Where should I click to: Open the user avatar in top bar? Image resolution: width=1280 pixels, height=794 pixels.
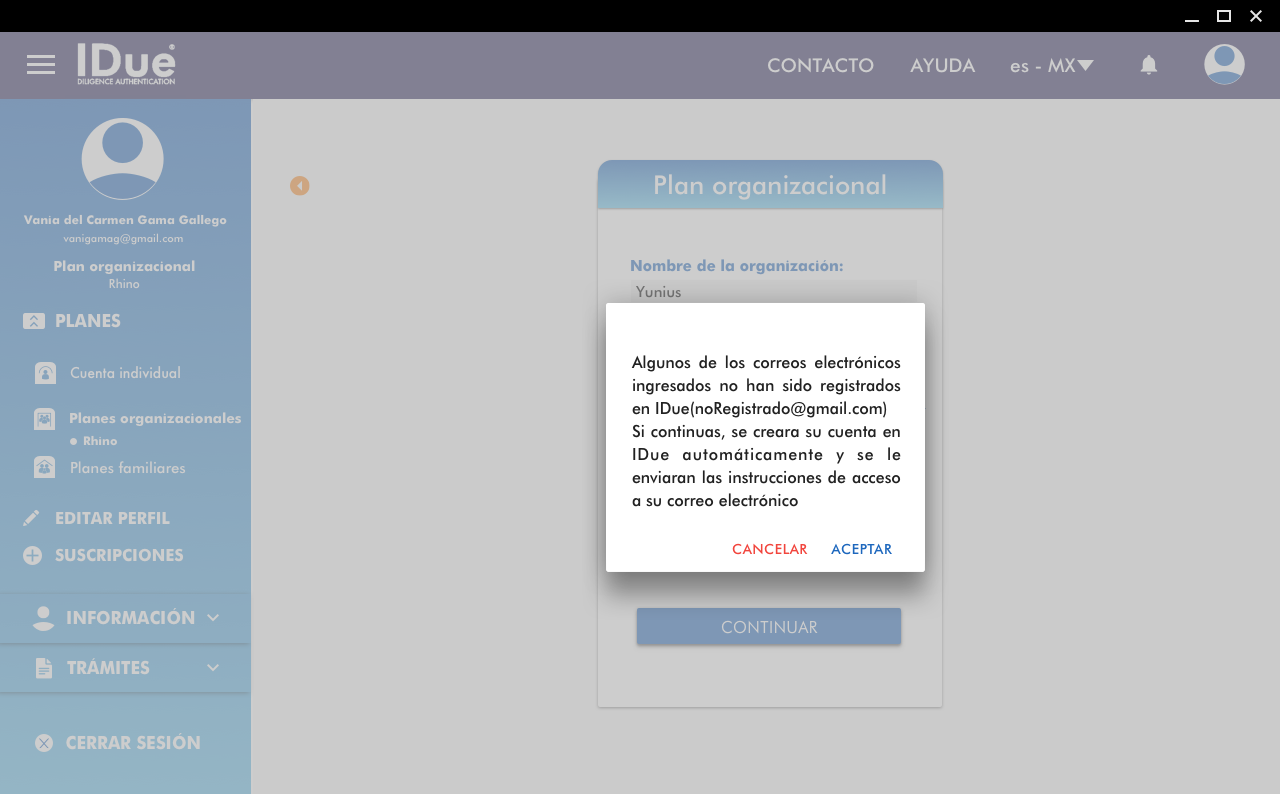point(1224,65)
